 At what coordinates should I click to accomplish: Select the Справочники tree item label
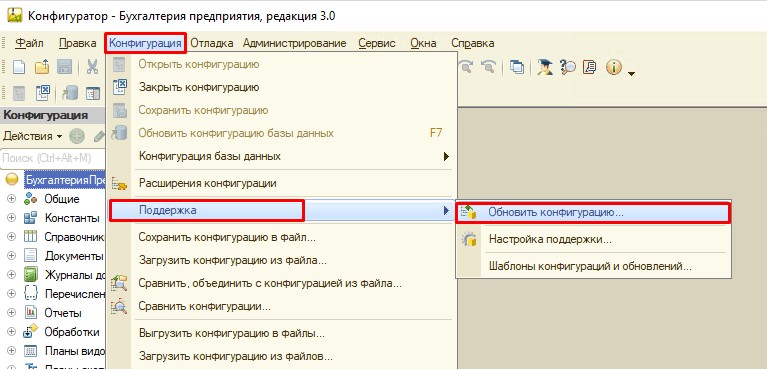74,237
